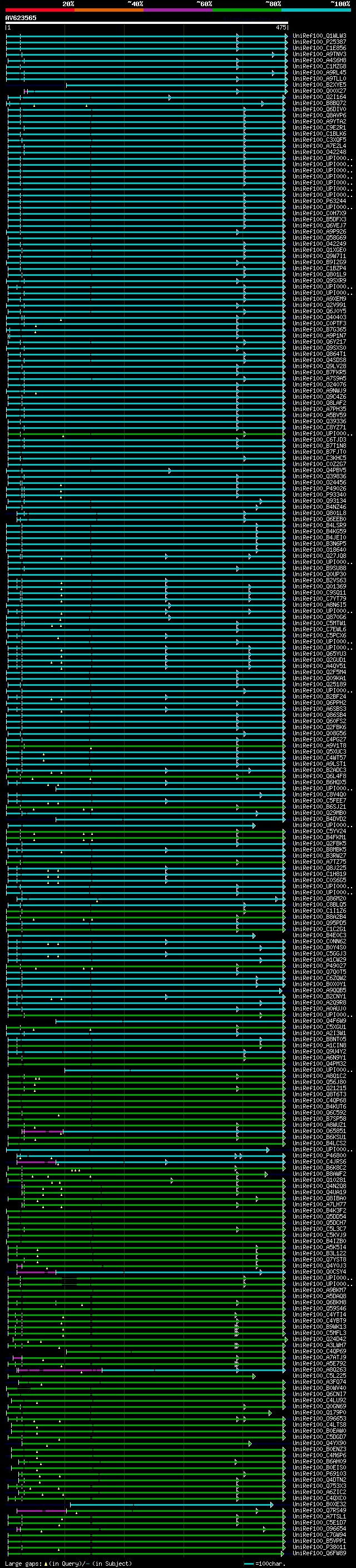Click UniRef100_Q8AVP6 label

tap(319, 116)
